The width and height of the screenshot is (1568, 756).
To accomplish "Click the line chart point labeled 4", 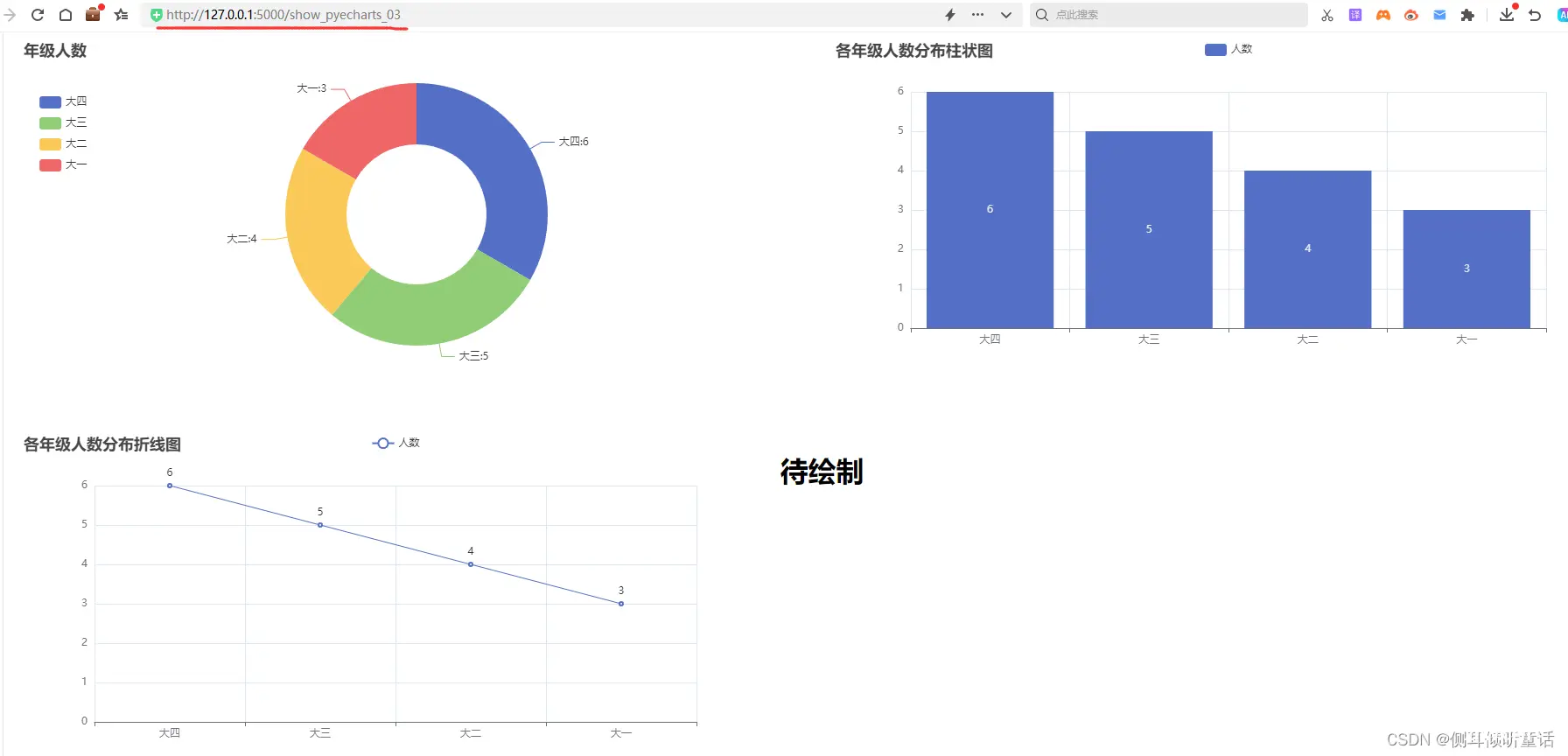I will [471, 564].
